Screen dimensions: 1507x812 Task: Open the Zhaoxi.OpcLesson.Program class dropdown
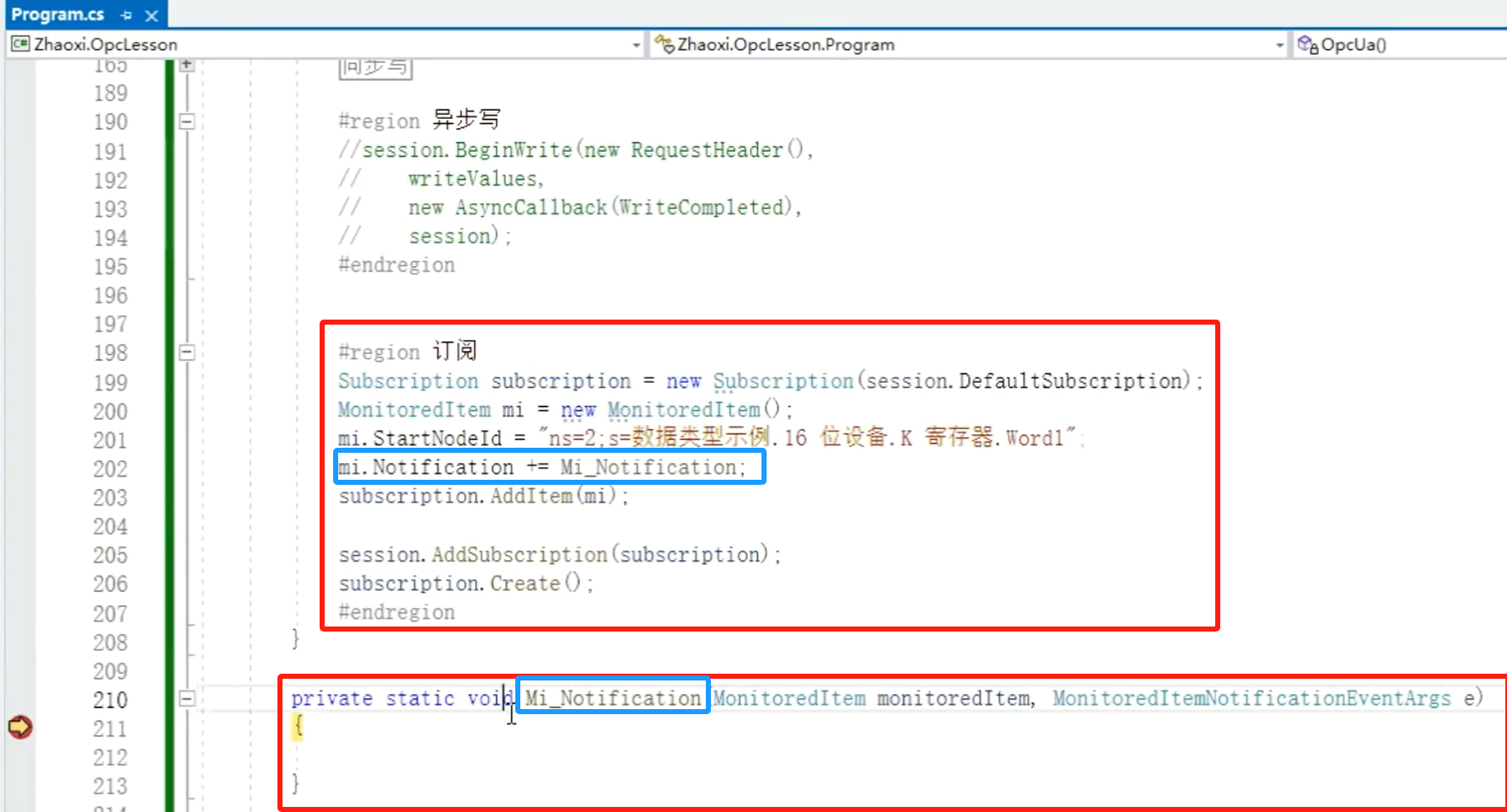coord(1279,45)
